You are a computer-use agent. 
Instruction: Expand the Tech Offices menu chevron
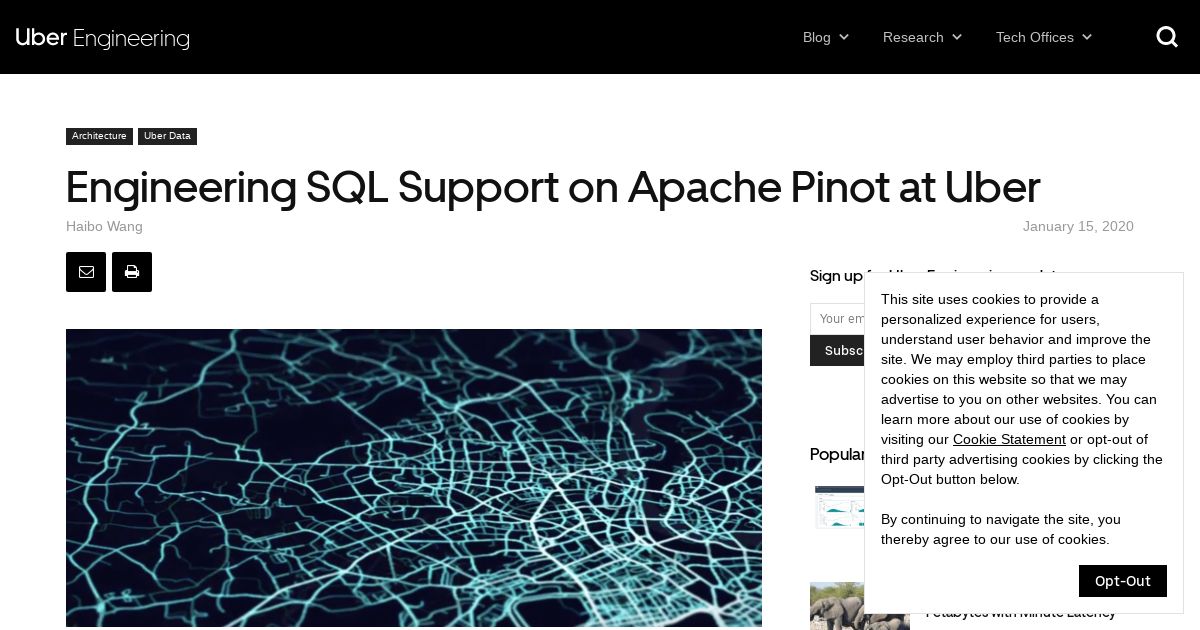[x=1087, y=37]
